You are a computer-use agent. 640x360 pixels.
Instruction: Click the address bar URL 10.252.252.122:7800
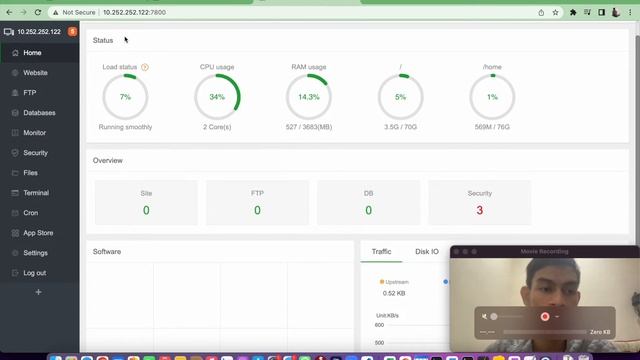click(x=134, y=12)
